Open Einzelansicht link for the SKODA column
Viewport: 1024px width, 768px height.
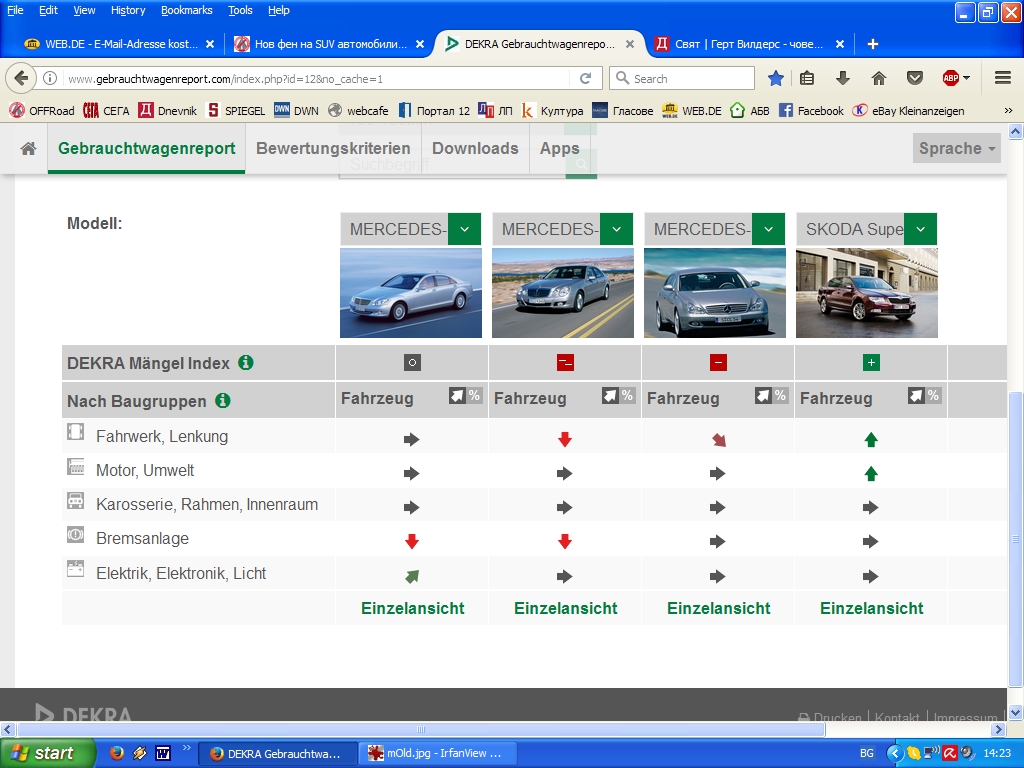871,608
